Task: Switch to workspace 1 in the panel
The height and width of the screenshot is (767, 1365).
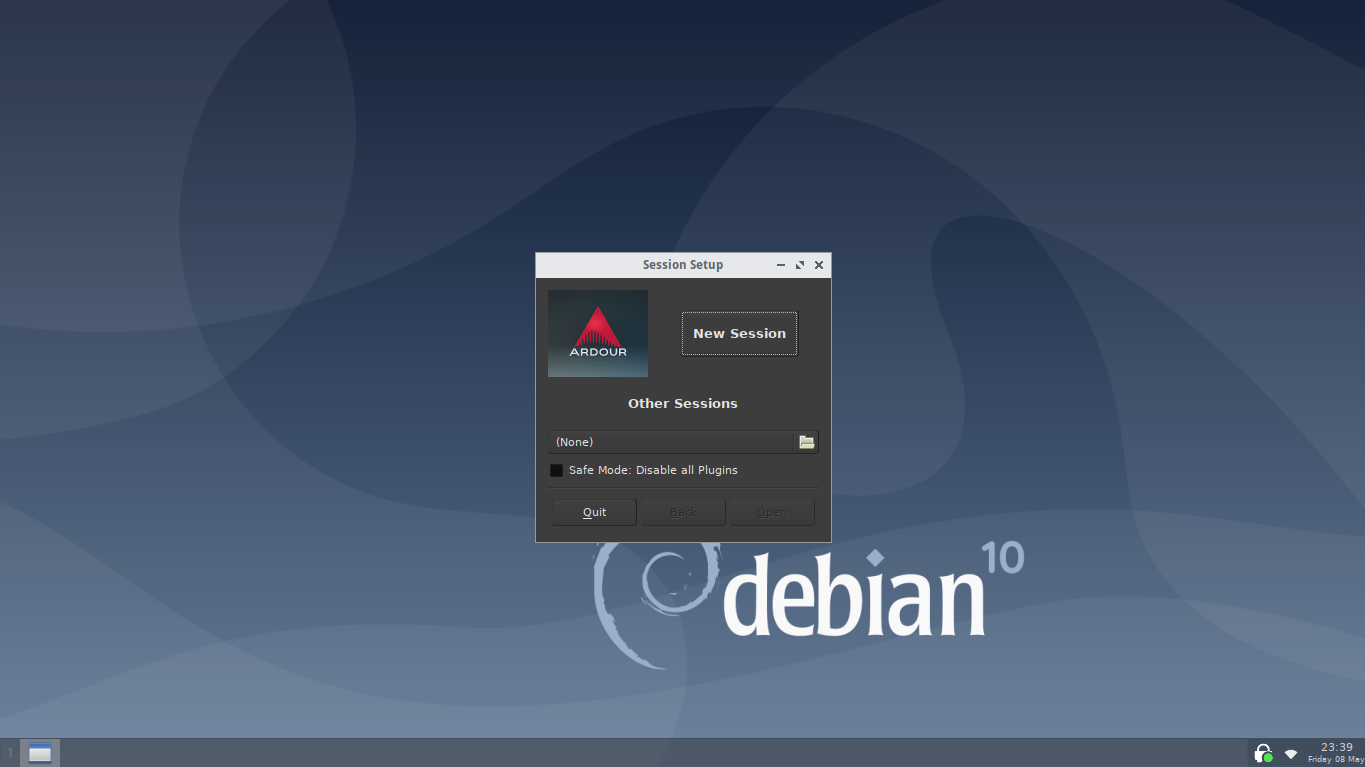Action: click(10, 753)
